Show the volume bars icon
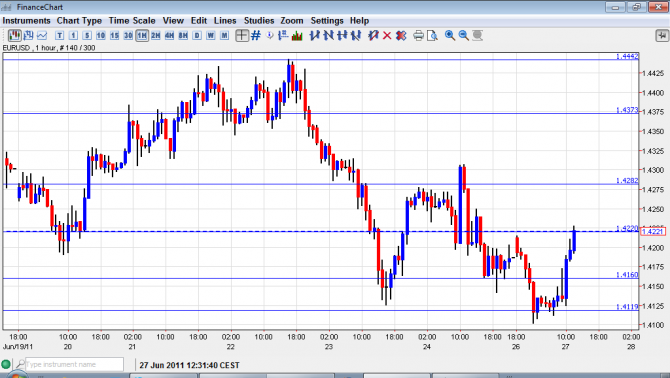670x378 pixels. pyautogui.click(x=297, y=35)
